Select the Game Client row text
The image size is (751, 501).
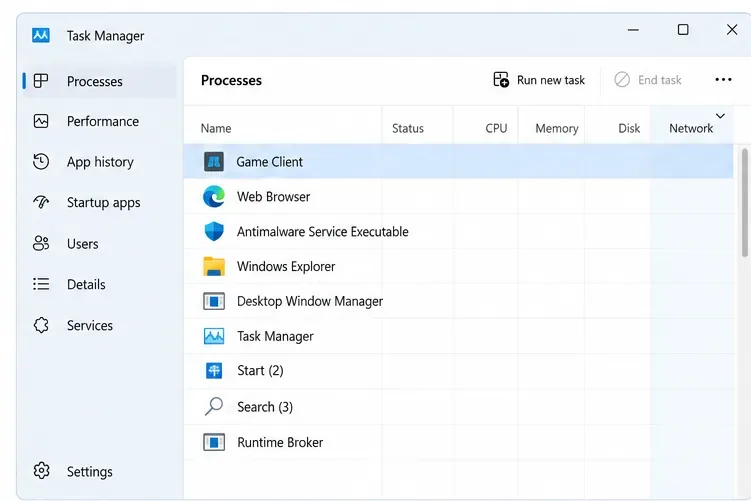(x=269, y=162)
